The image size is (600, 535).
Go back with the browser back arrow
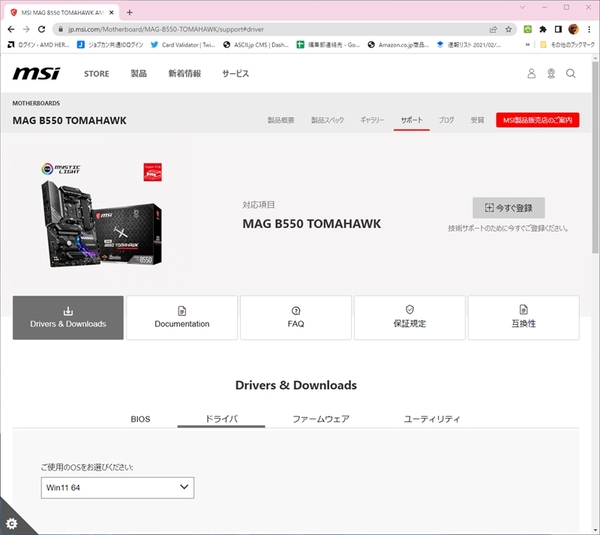[x=11, y=29]
